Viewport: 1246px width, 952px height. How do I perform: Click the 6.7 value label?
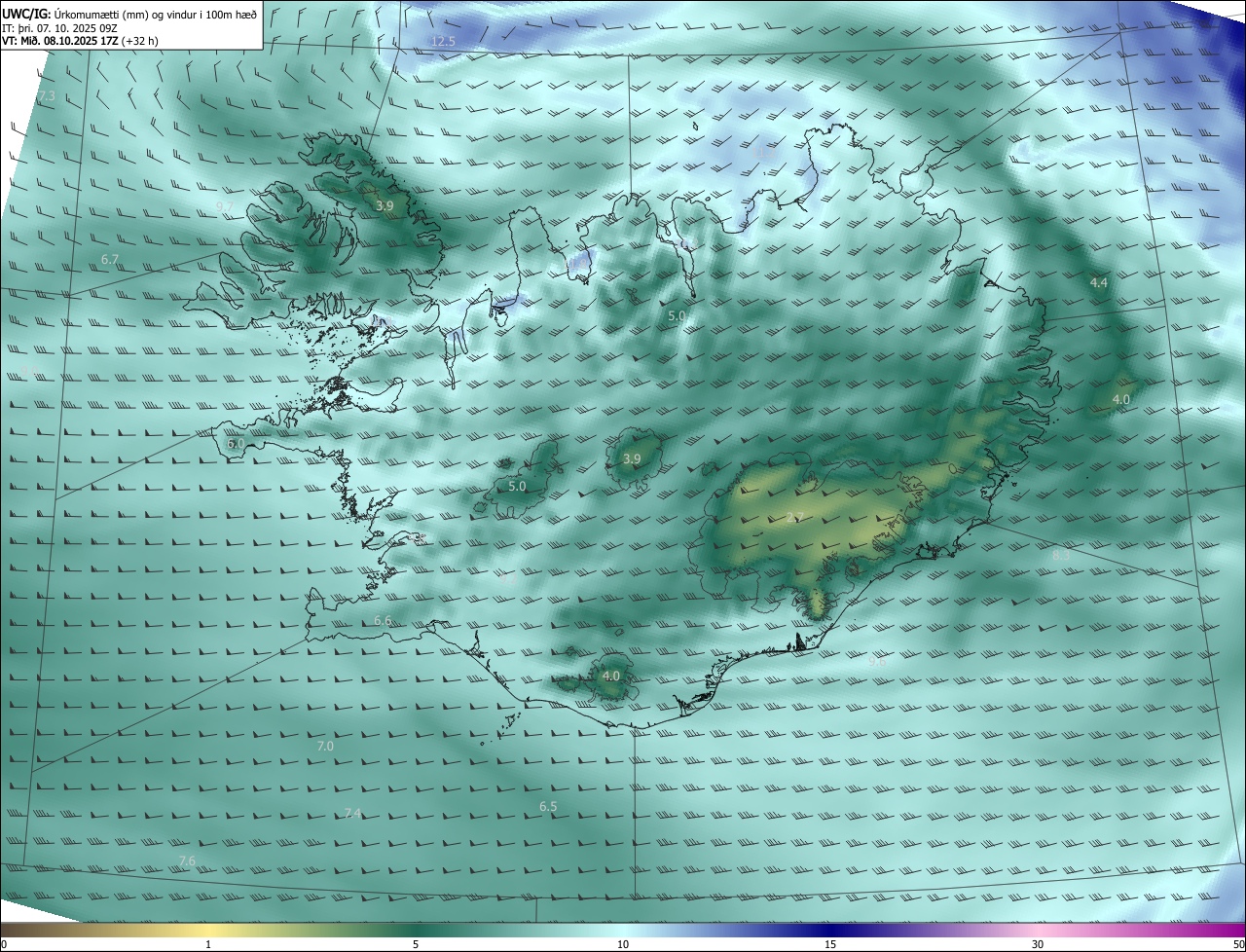click(110, 259)
